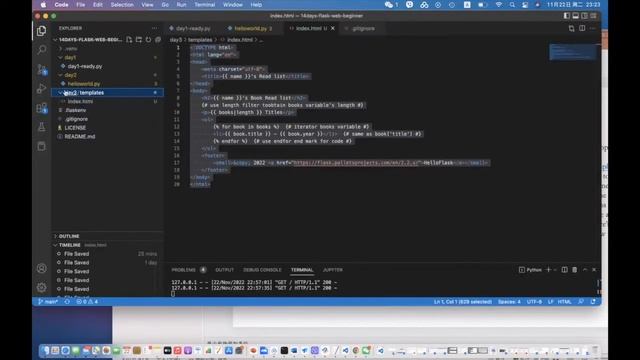Click errors and warnings count in status bar
Image resolution: width=640 pixels, height=360 pixels.
[87, 302]
